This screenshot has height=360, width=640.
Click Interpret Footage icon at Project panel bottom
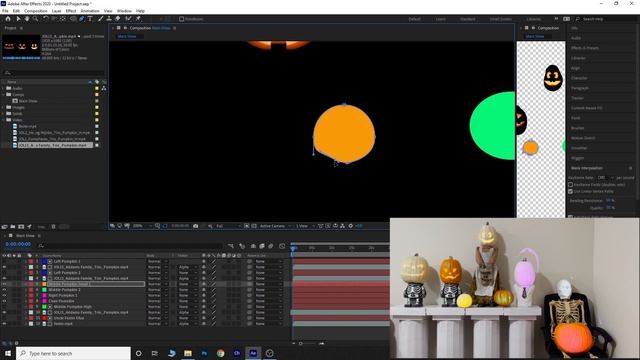click(4, 227)
